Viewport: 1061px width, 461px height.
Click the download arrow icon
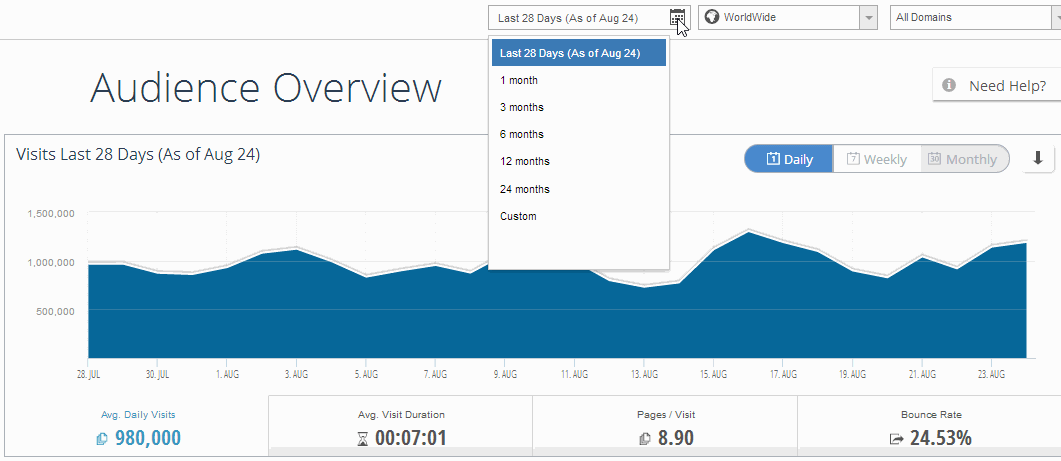coord(1038,158)
